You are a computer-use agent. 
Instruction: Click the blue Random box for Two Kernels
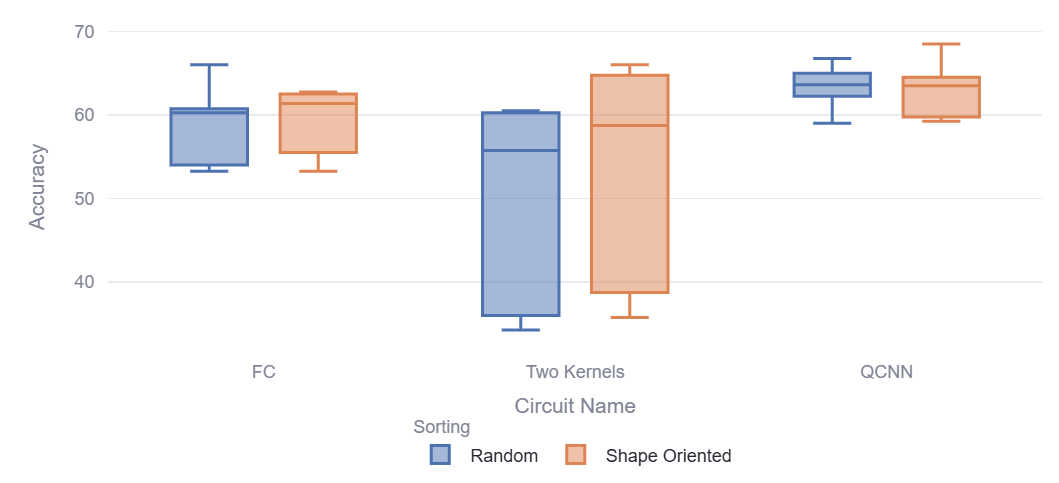tap(520, 214)
